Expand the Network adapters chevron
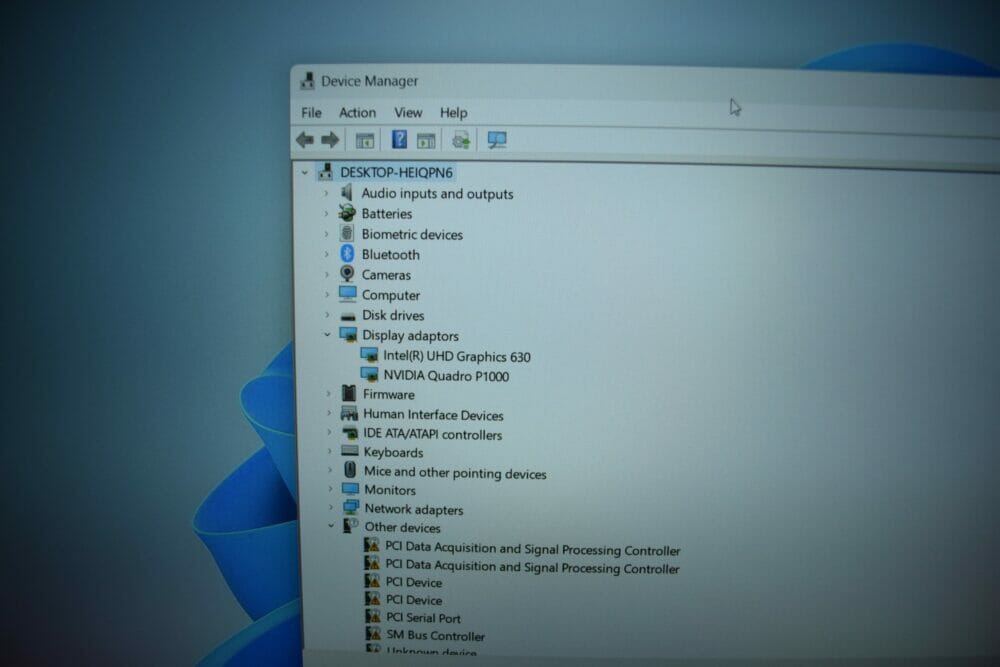This screenshot has width=1000, height=667. (330, 508)
